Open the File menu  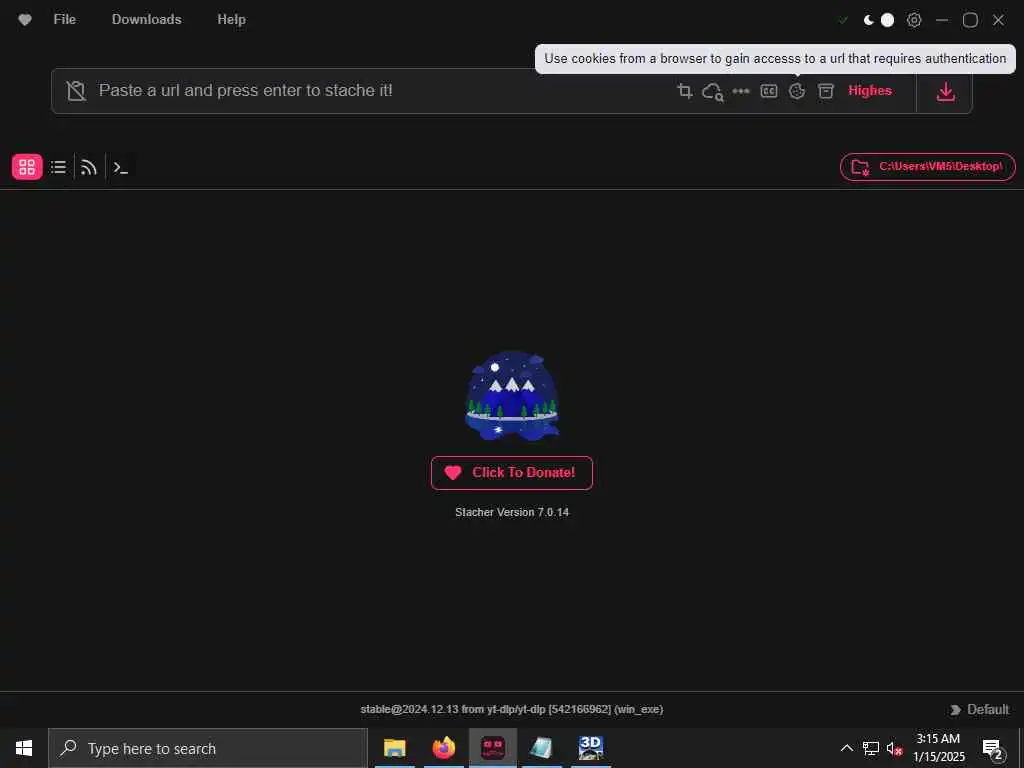point(65,20)
